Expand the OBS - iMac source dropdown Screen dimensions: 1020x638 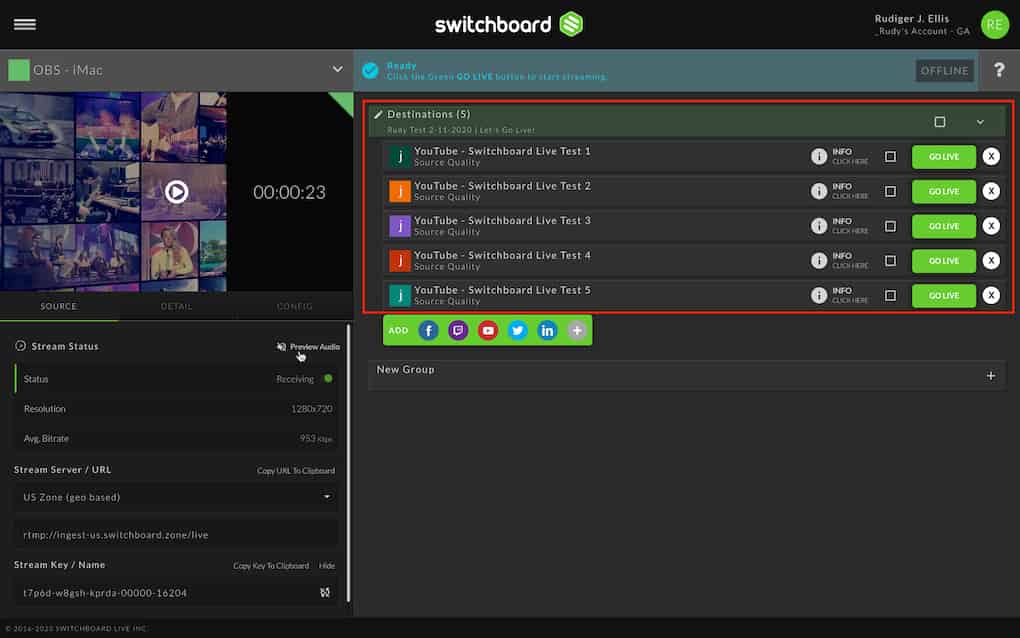[337, 69]
